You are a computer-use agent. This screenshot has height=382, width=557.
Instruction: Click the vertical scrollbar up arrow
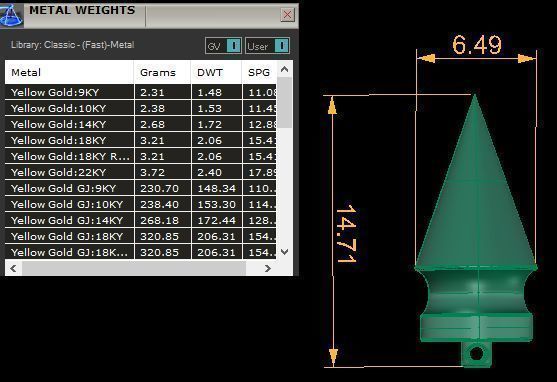284,69
